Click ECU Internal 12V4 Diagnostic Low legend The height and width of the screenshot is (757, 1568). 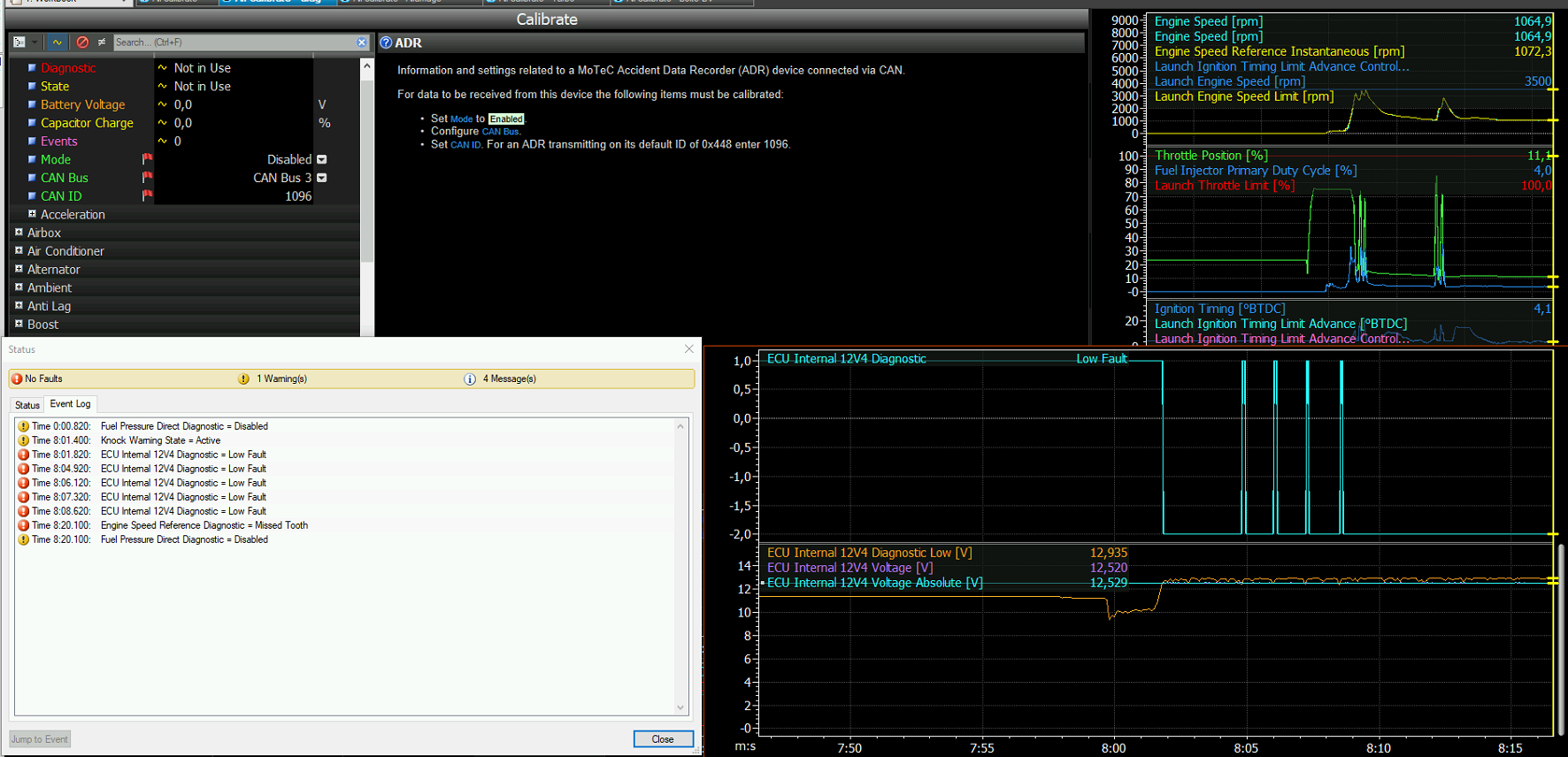870,553
